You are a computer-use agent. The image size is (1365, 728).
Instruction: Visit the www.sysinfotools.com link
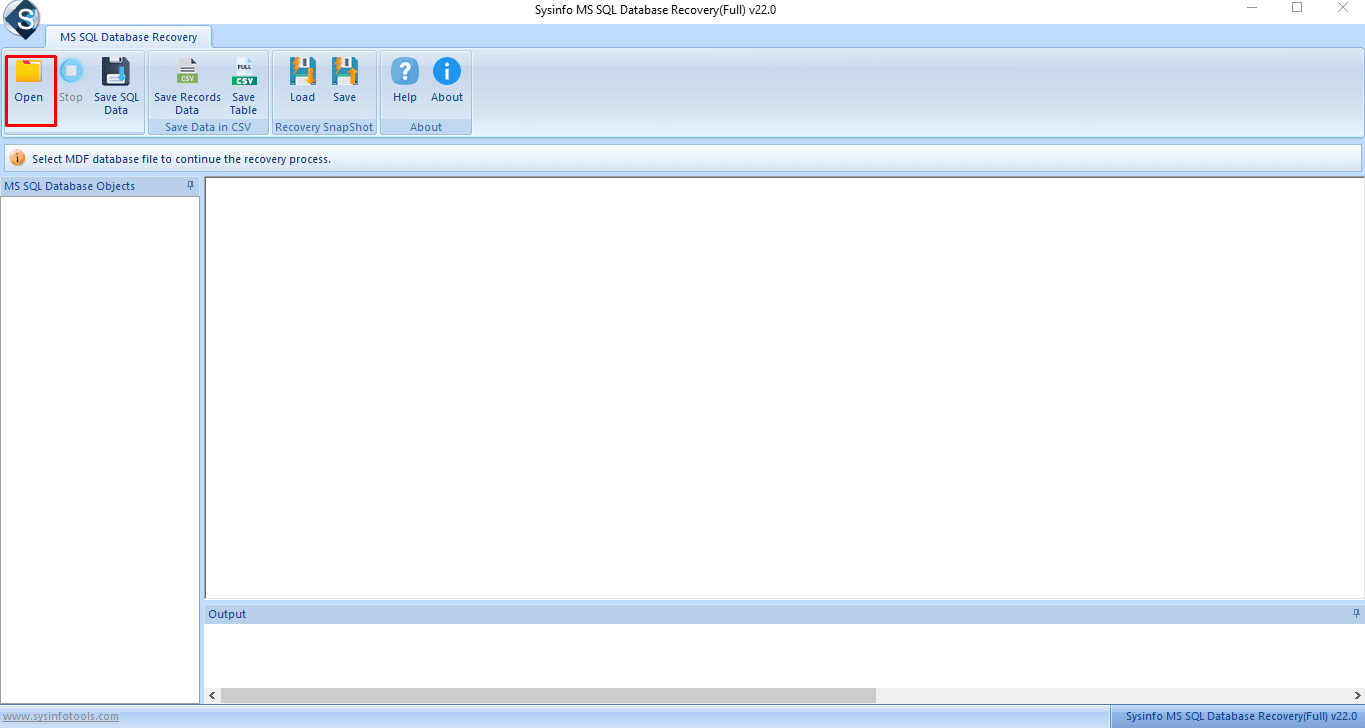(x=61, y=715)
